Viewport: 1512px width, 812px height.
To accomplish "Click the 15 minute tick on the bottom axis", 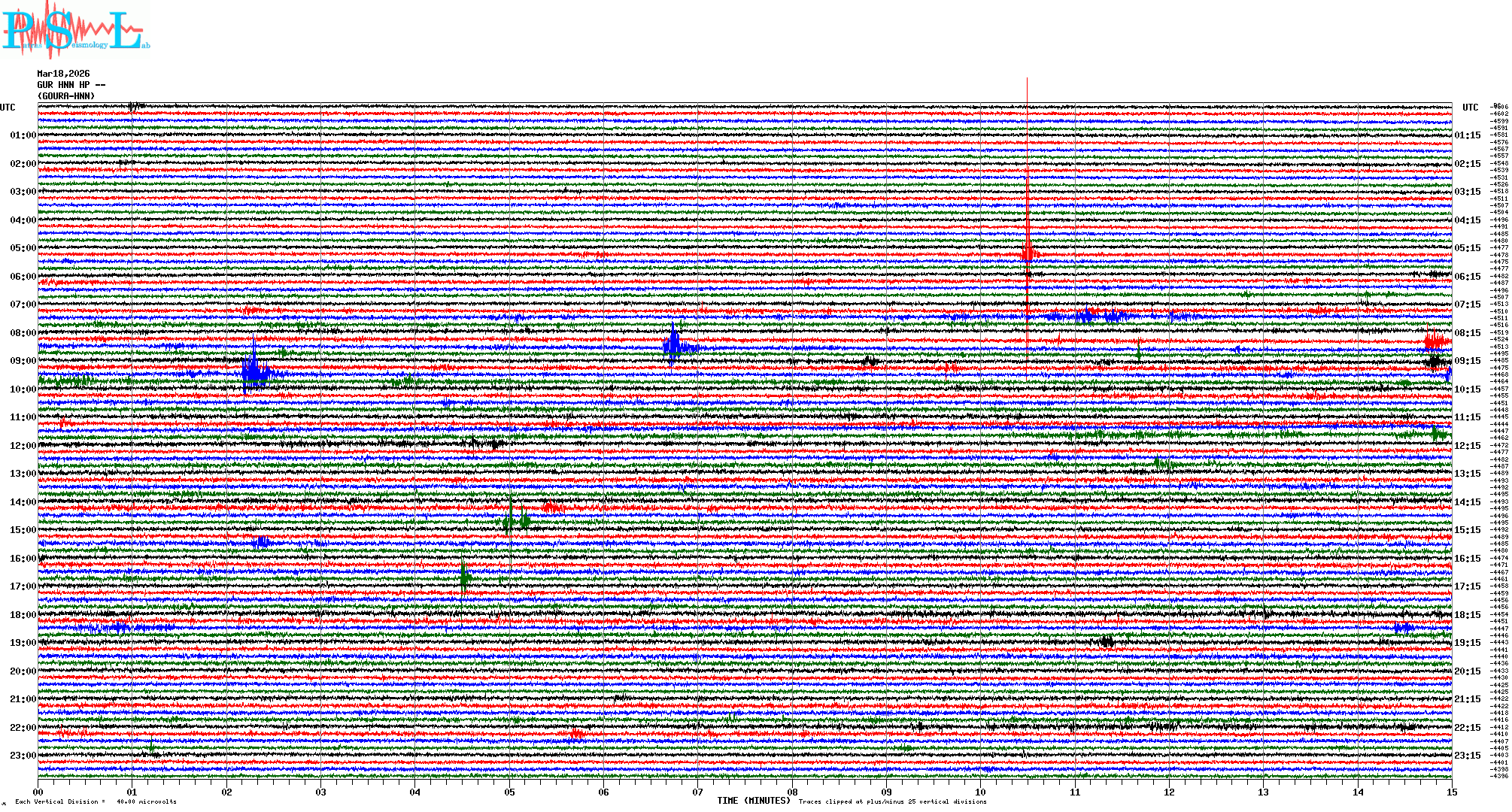I will tap(1451, 792).
